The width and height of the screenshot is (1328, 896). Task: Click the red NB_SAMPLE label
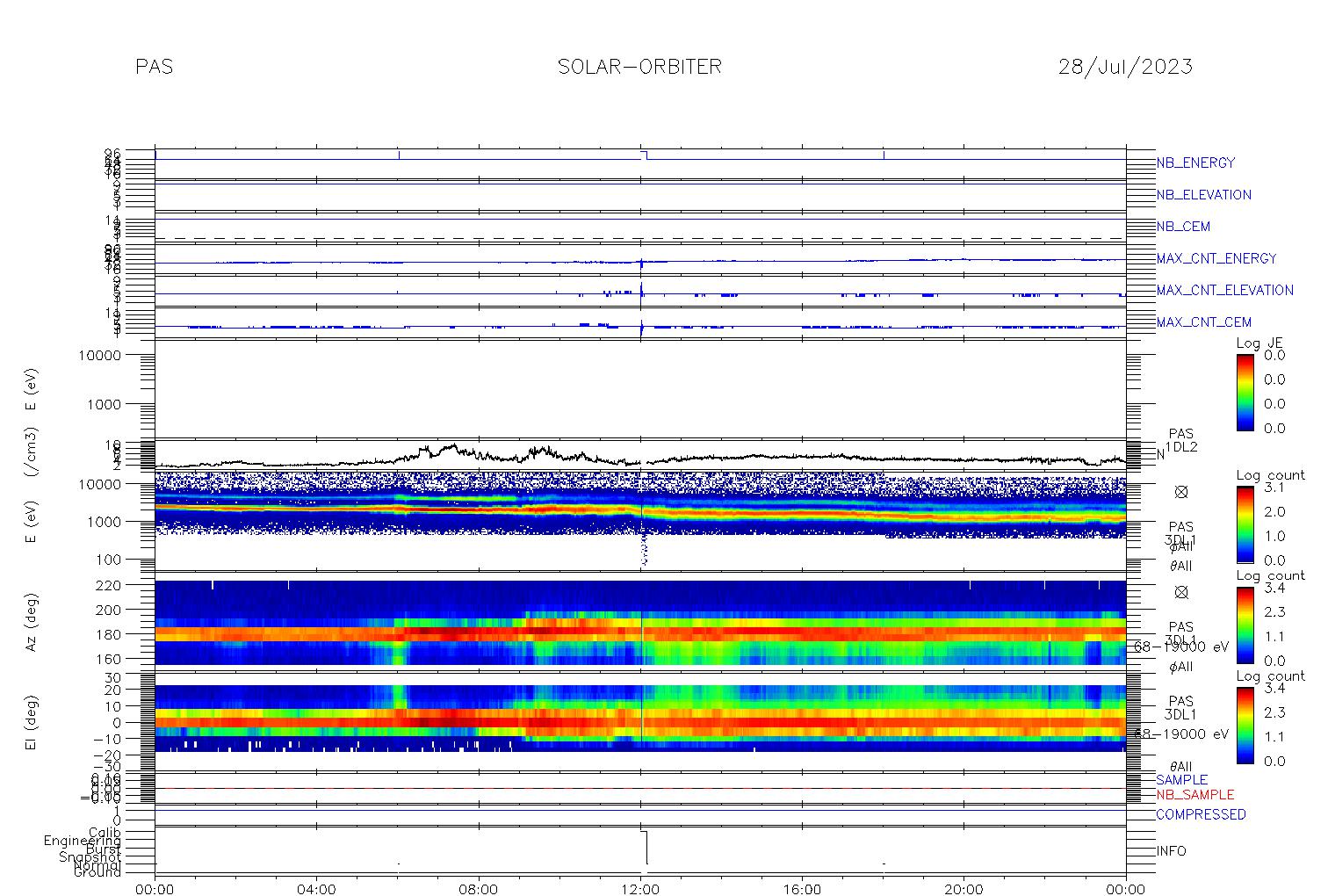tap(1194, 794)
